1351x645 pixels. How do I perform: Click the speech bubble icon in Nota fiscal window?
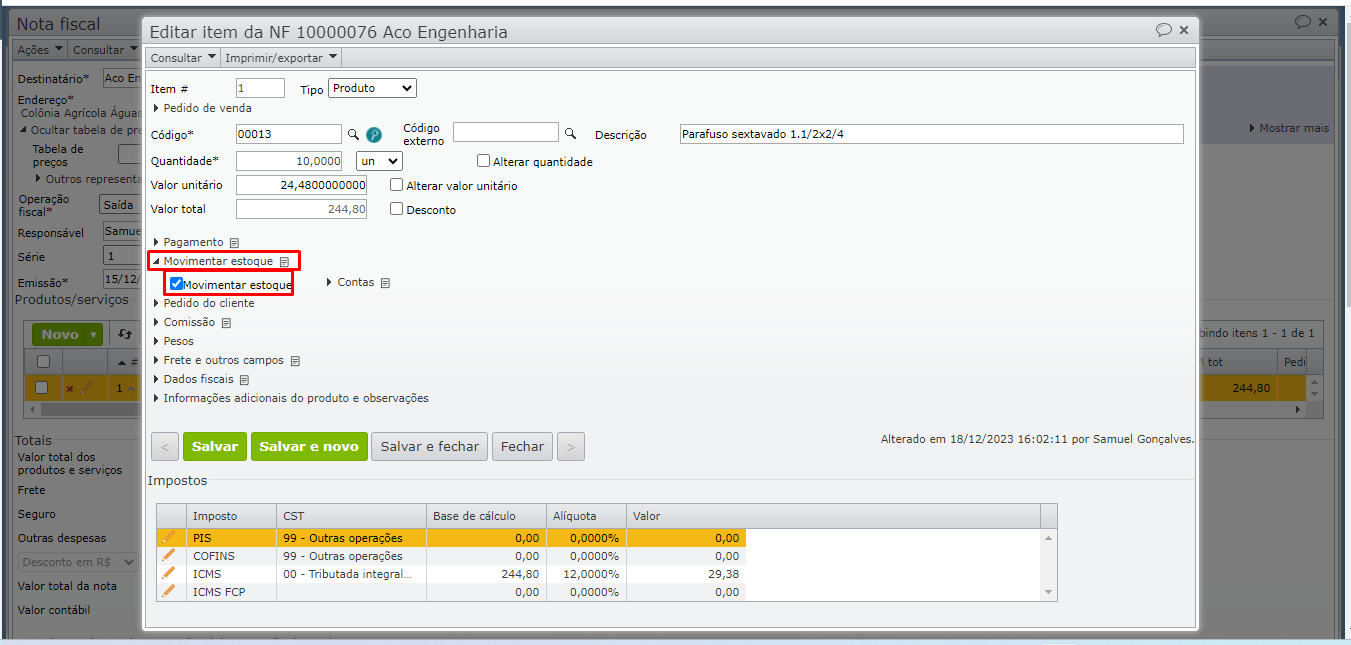1302,22
